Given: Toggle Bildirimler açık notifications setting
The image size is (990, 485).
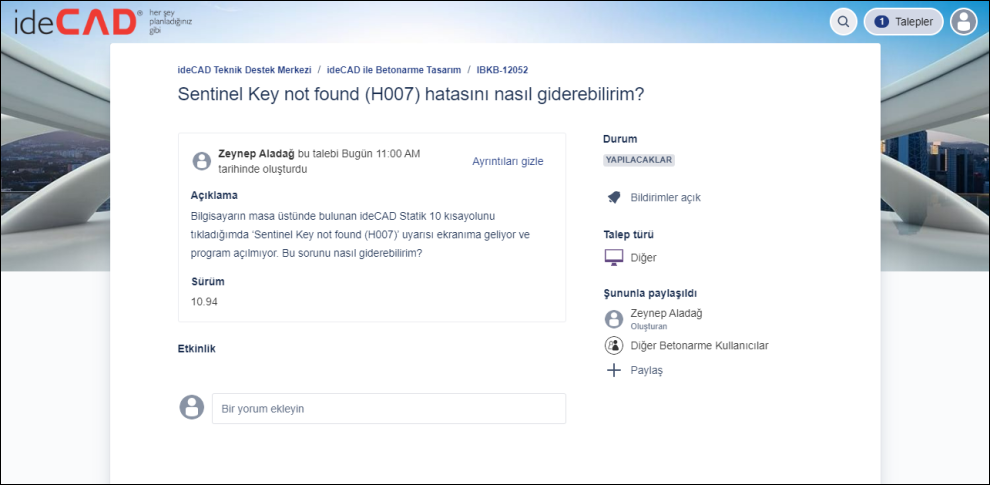Looking at the screenshot, I should coord(665,197).
